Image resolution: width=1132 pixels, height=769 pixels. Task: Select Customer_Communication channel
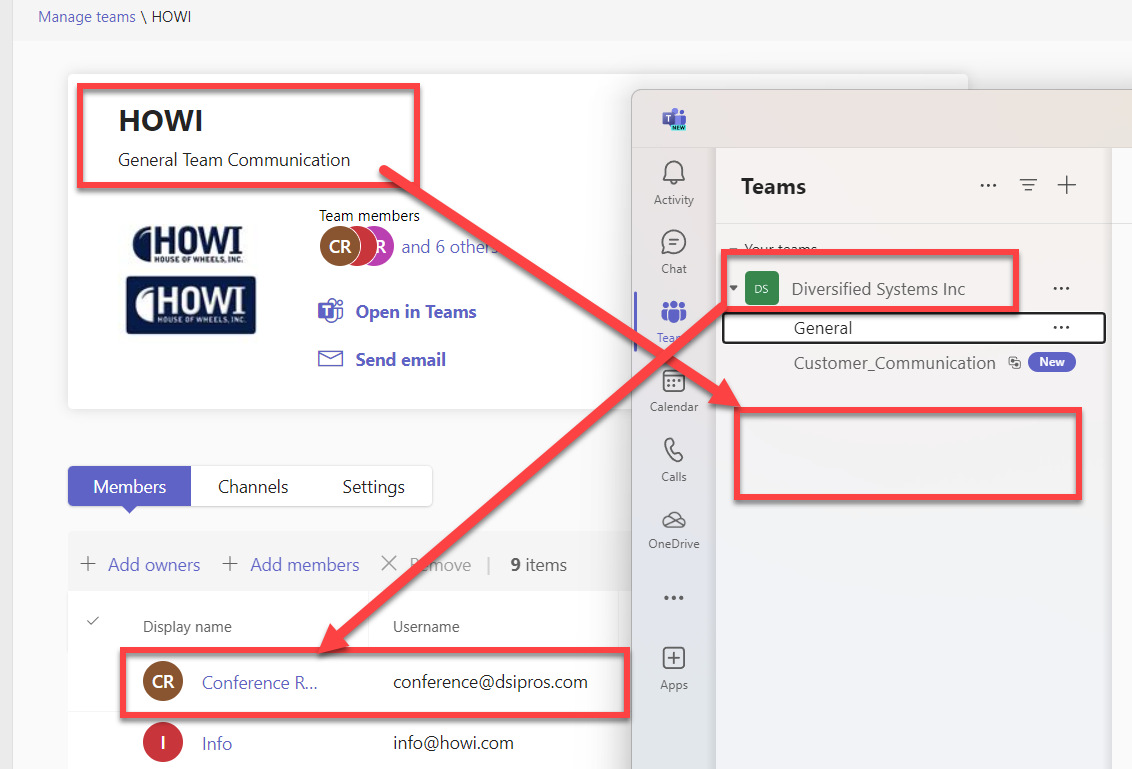click(894, 362)
